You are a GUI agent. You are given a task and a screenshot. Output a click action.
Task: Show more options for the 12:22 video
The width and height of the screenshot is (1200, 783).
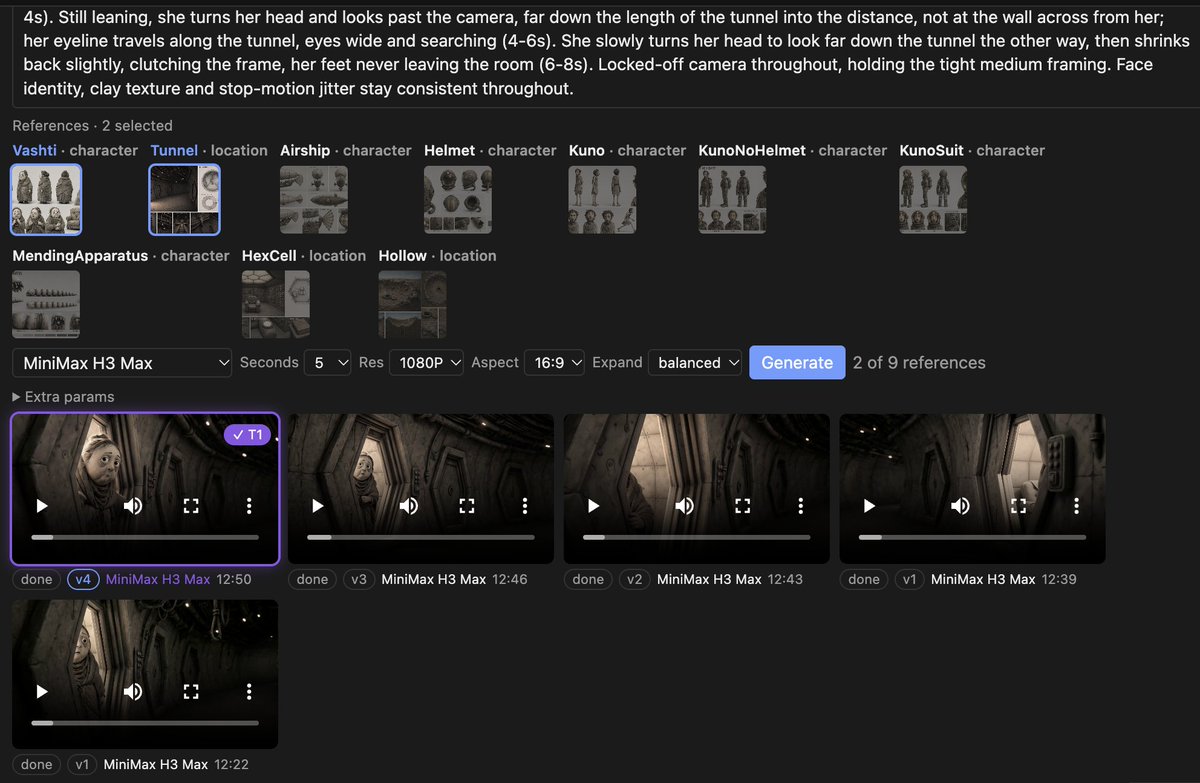click(249, 691)
